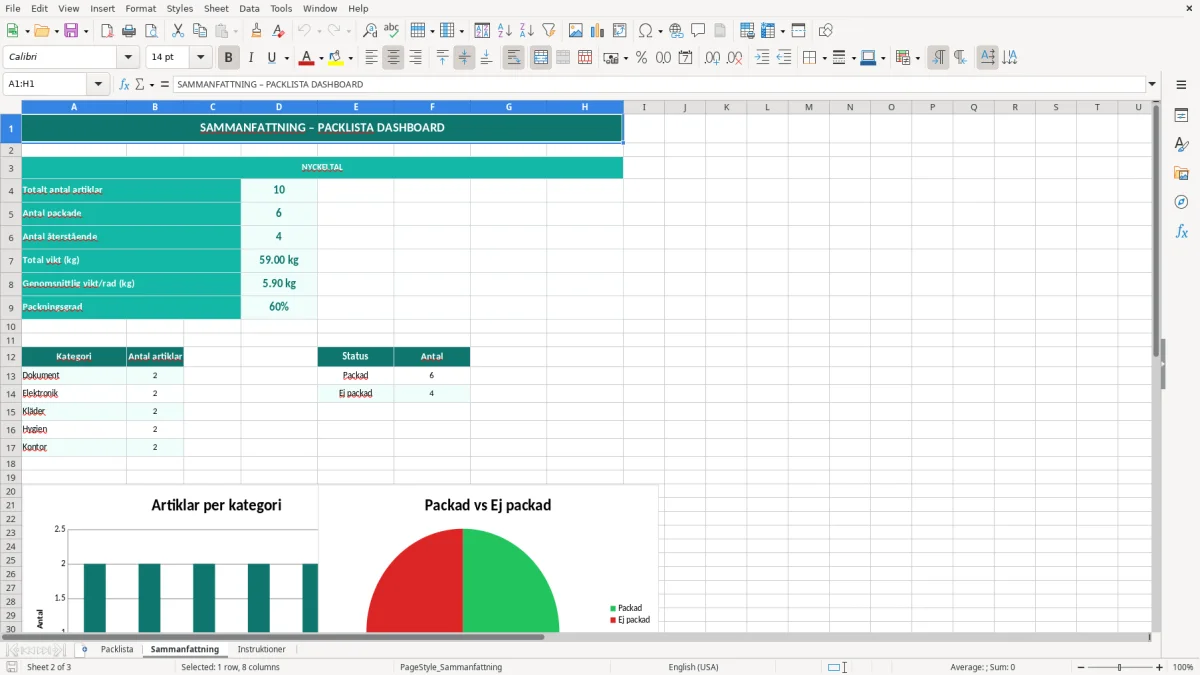Click the Merge and Center Cells icon
This screenshot has width=1200, height=675.
tap(540, 58)
